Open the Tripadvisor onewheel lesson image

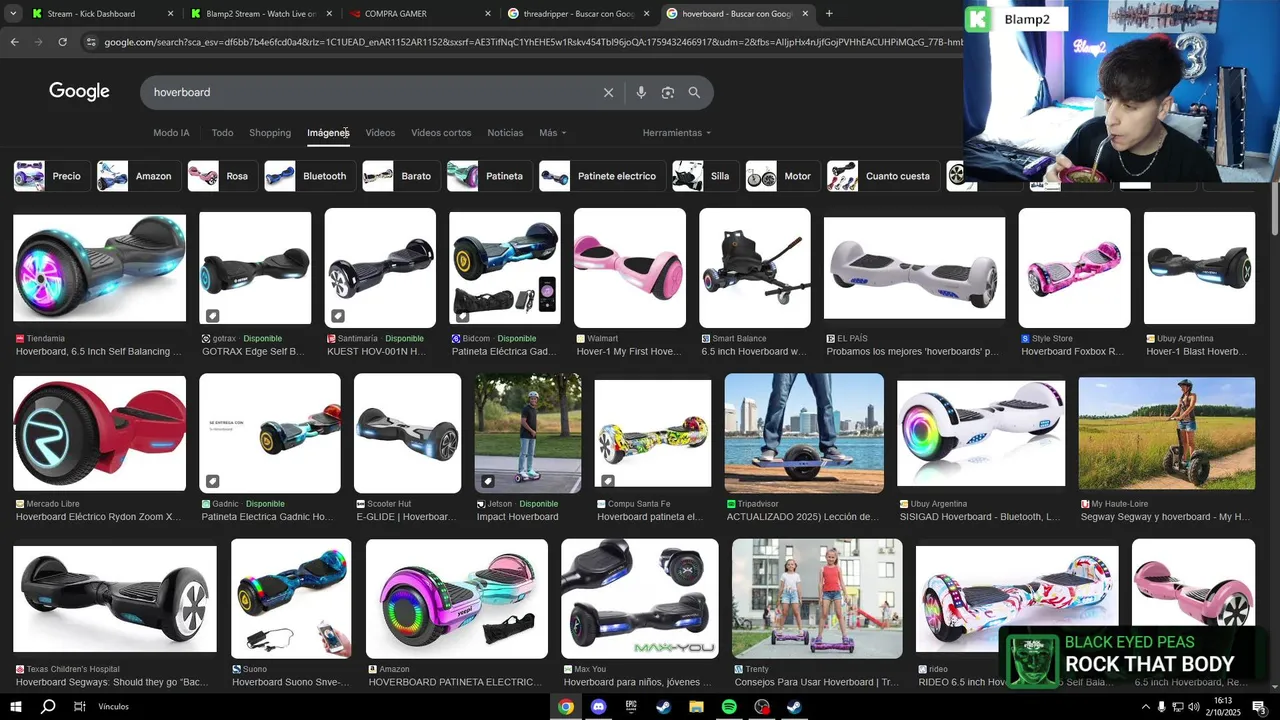tap(804, 433)
